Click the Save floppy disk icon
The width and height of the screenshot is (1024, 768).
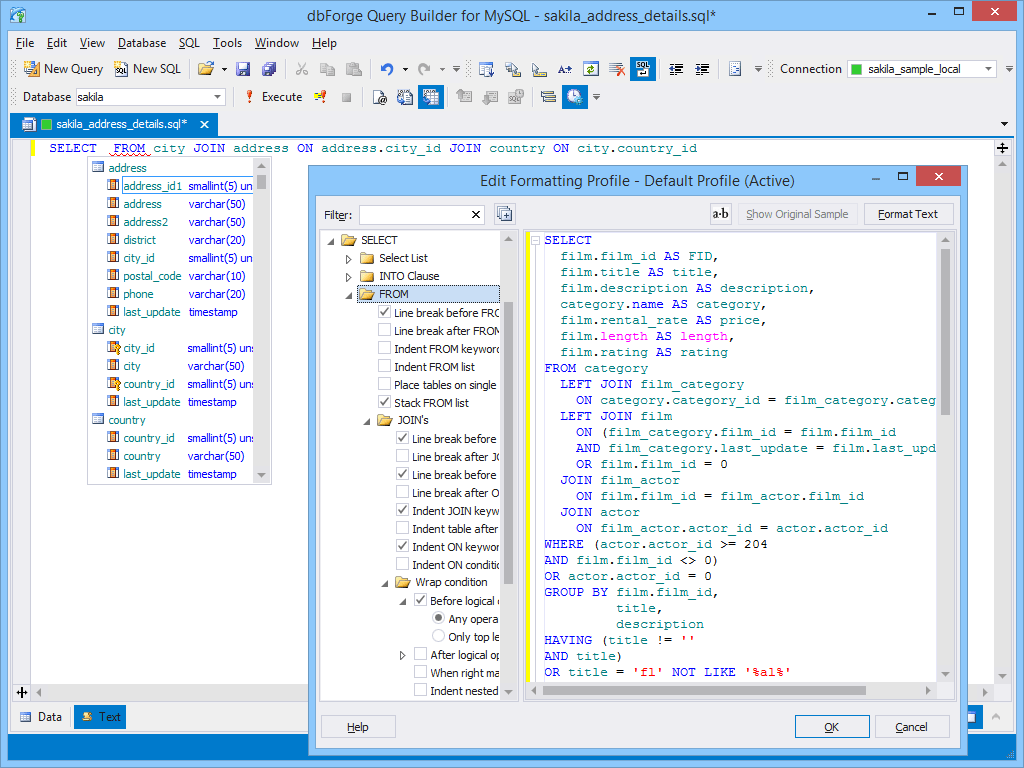[243, 69]
